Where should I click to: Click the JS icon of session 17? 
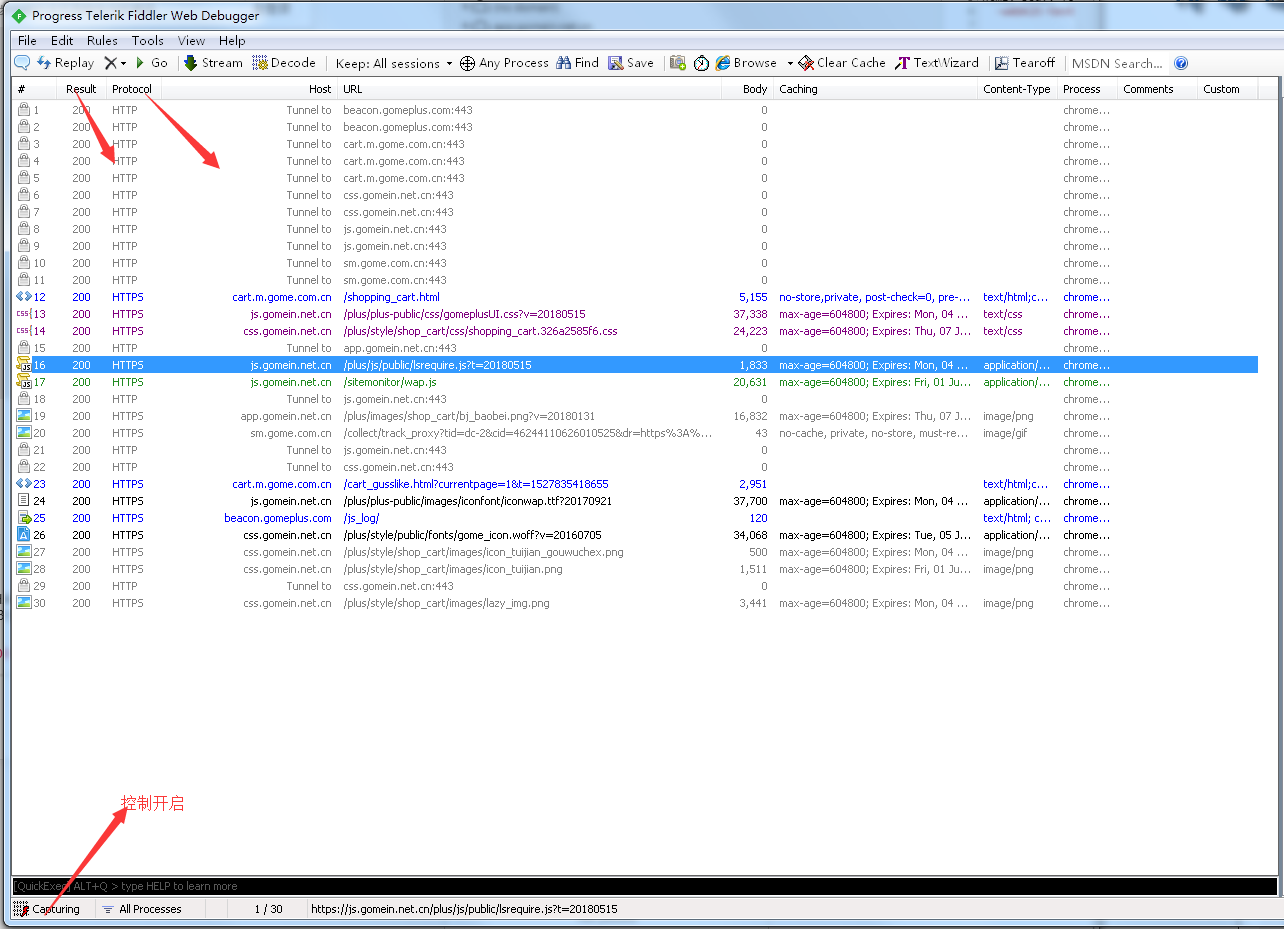point(23,382)
